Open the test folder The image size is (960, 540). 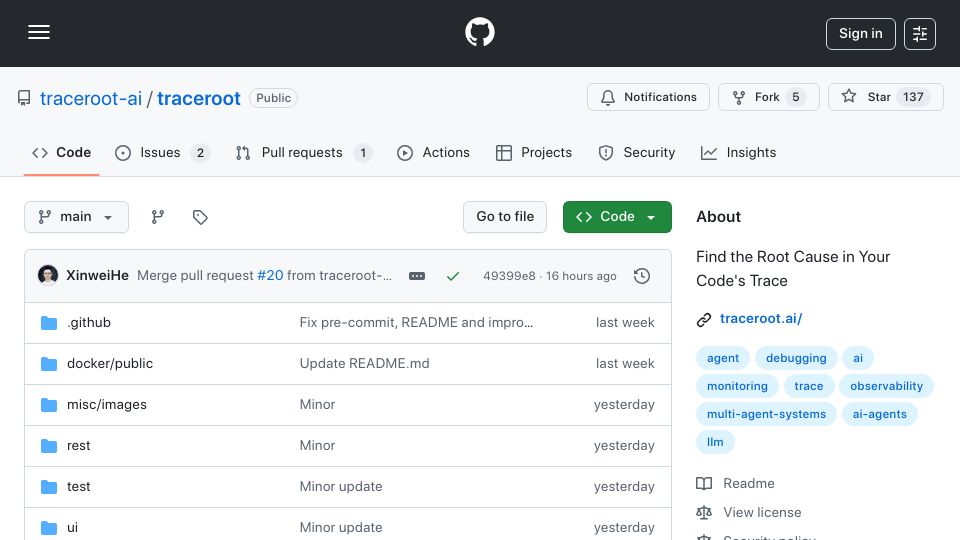(x=78, y=487)
